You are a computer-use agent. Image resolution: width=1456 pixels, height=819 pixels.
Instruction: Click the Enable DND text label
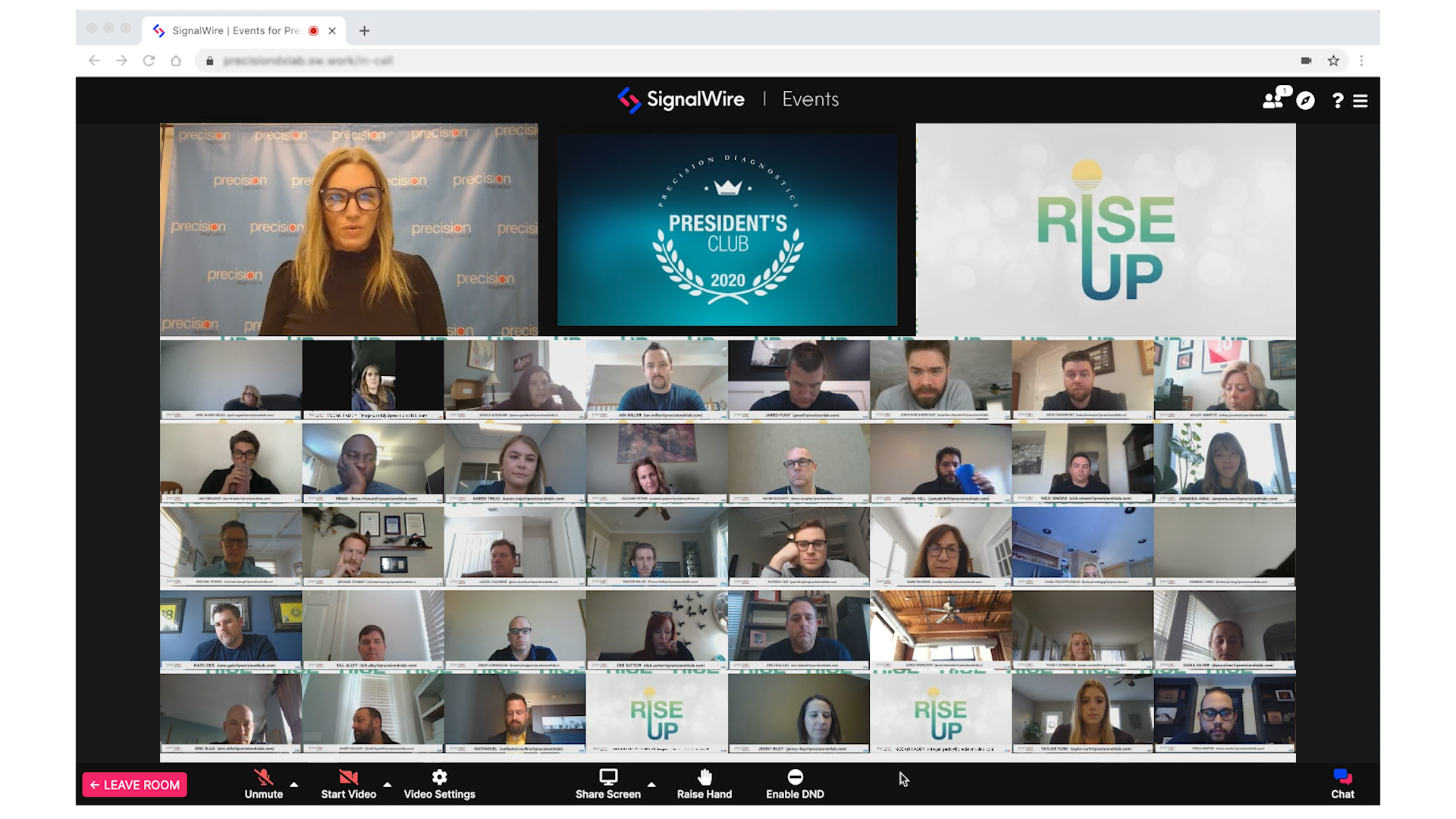tap(795, 794)
